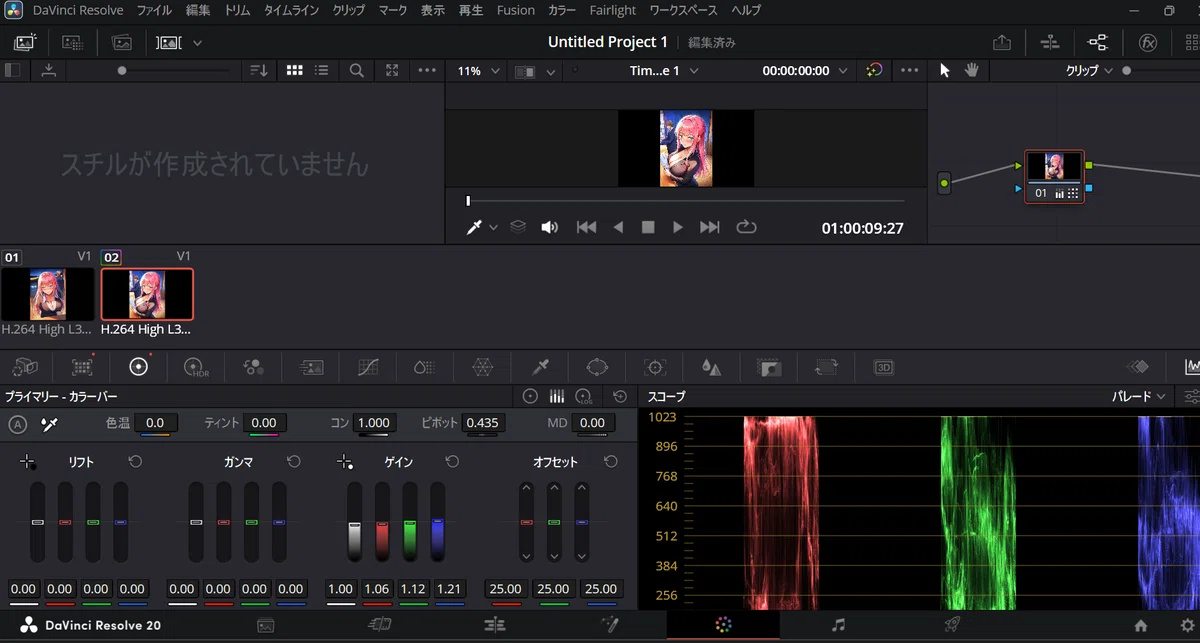Open the RGB Mixer palette icon
Image resolution: width=1200 pixels, height=643 pixels.
click(x=254, y=367)
